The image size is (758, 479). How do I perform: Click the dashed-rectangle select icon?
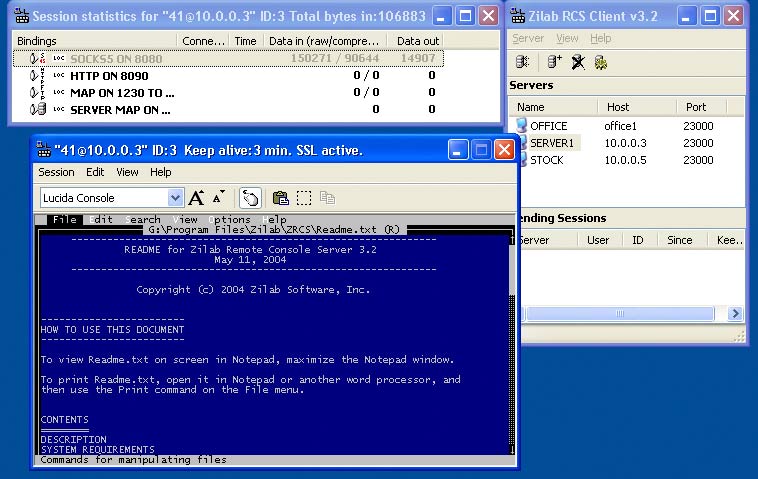click(x=304, y=198)
